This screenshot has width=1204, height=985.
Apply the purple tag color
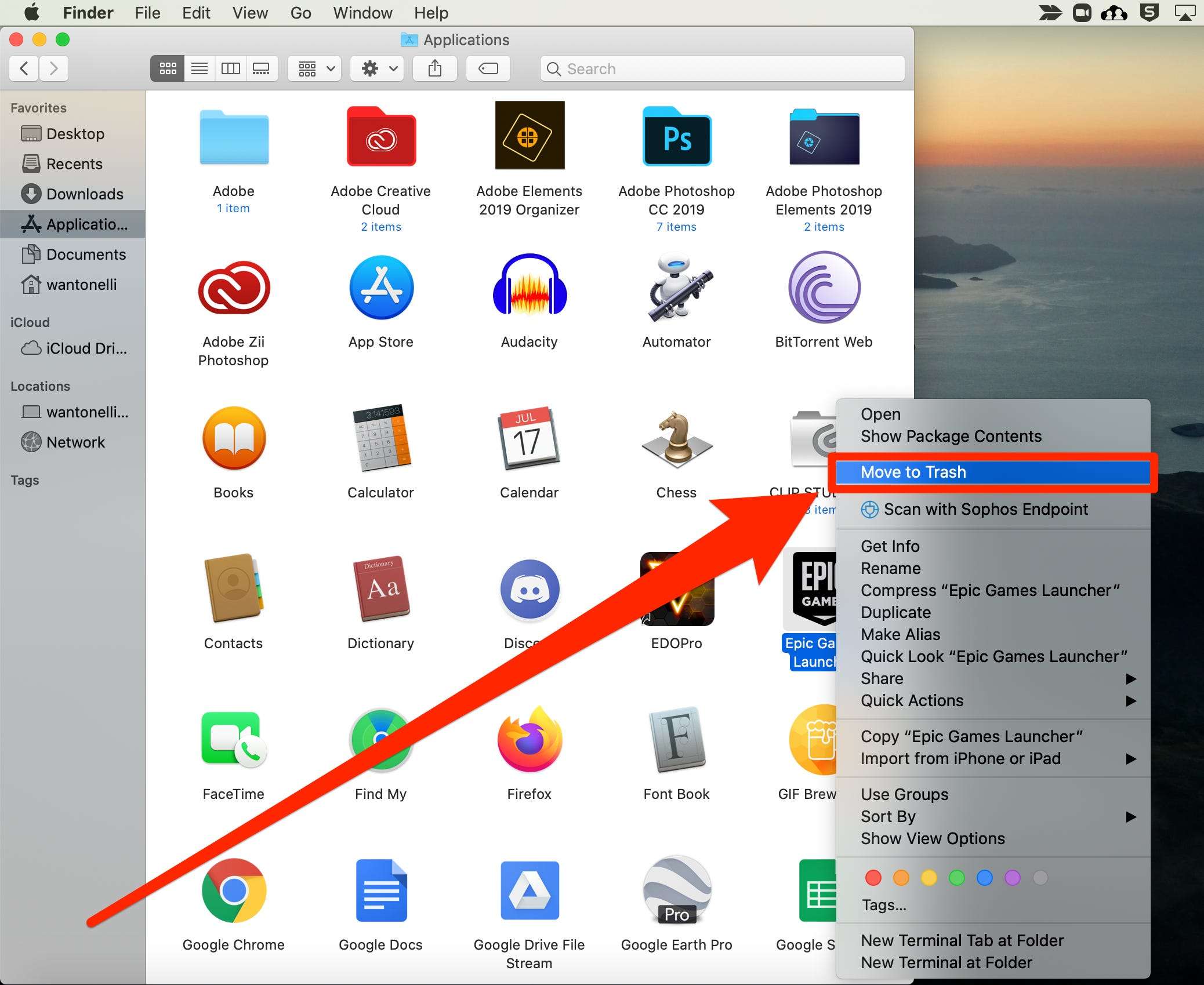1012,878
